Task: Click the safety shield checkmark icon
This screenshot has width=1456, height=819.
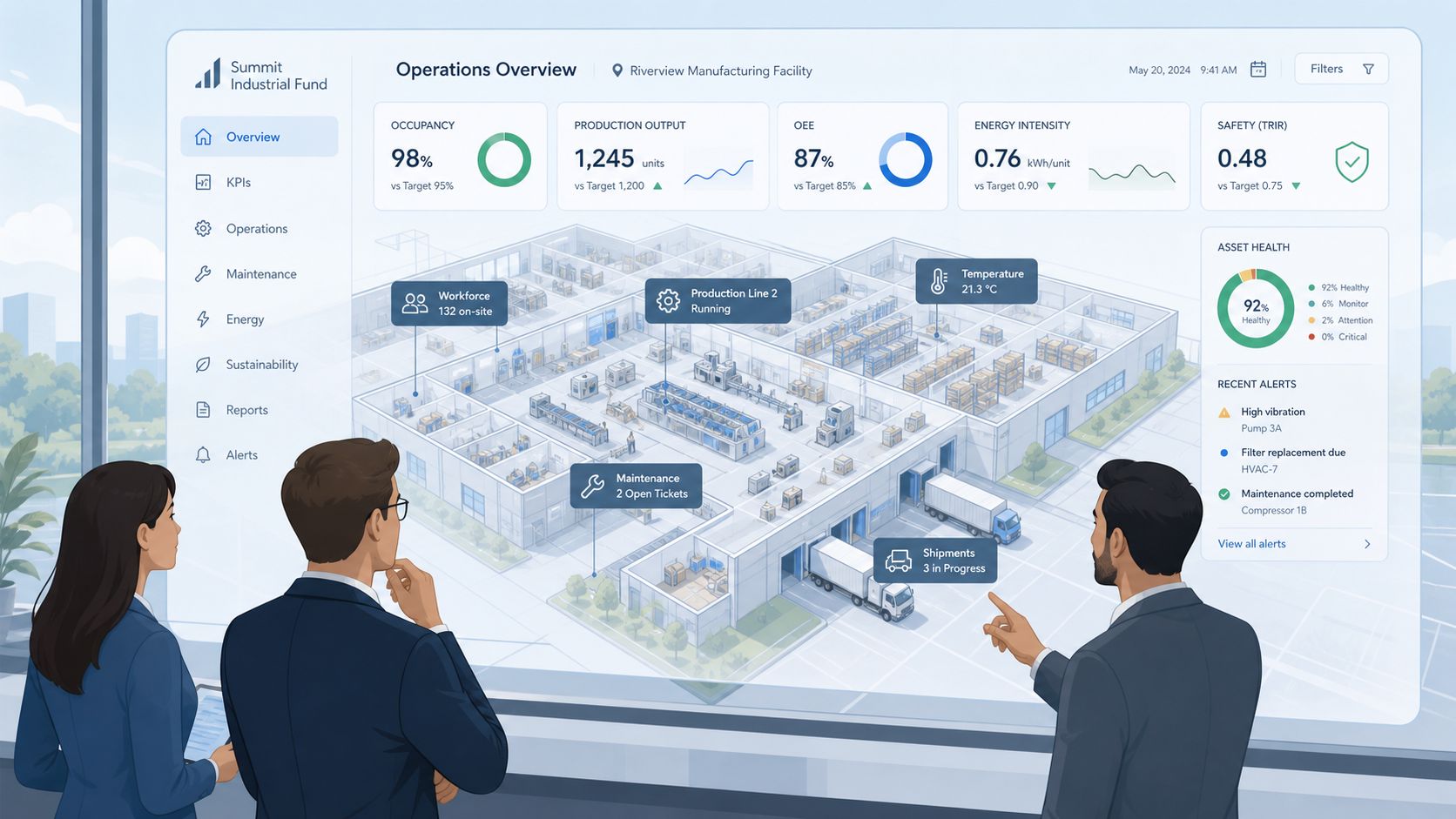Action: (x=1352, y=162)
